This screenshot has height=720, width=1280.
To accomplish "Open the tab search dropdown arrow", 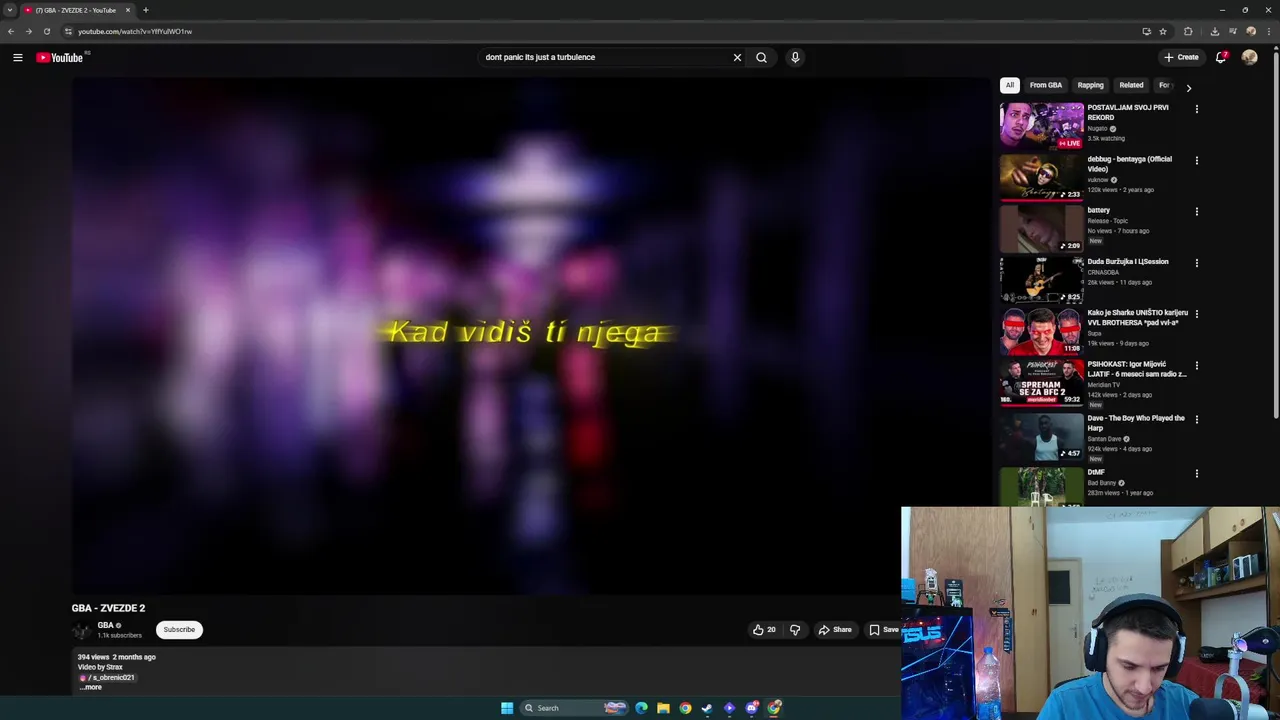I will pos(10,10).
